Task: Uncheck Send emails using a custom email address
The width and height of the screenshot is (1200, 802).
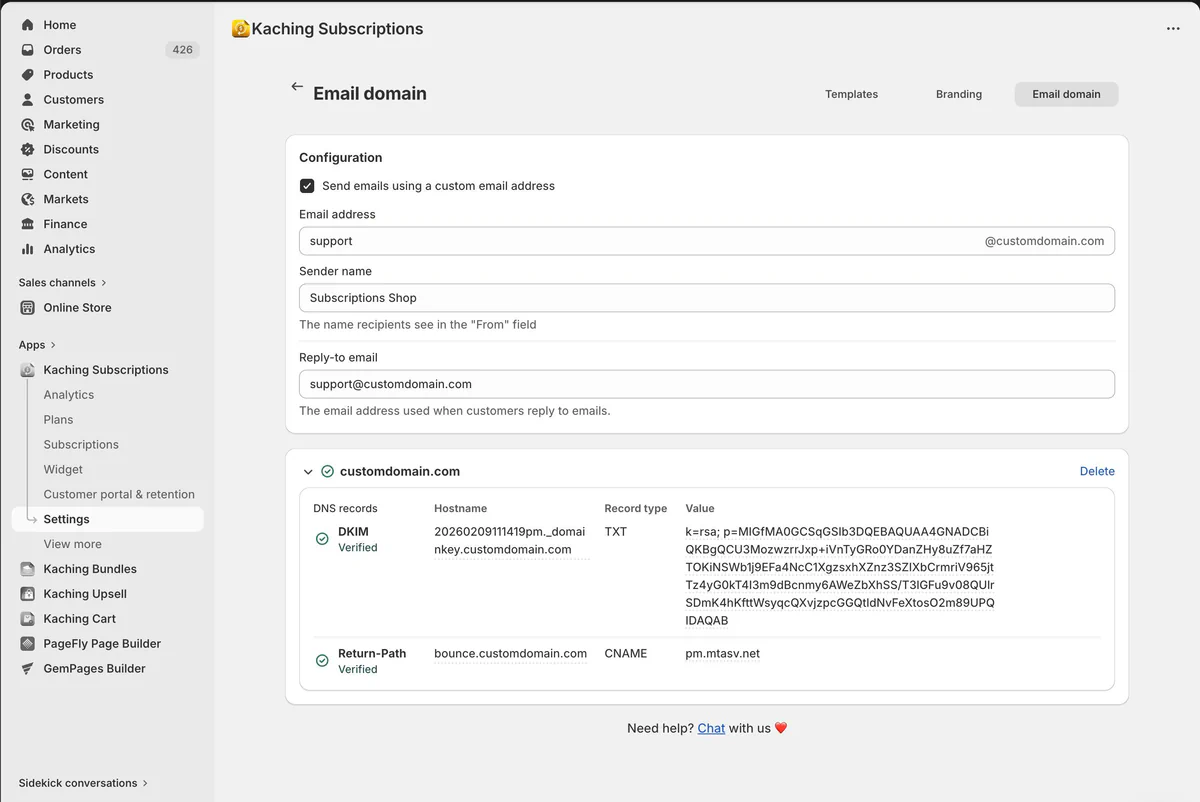Action: click(x=307, y=186)
